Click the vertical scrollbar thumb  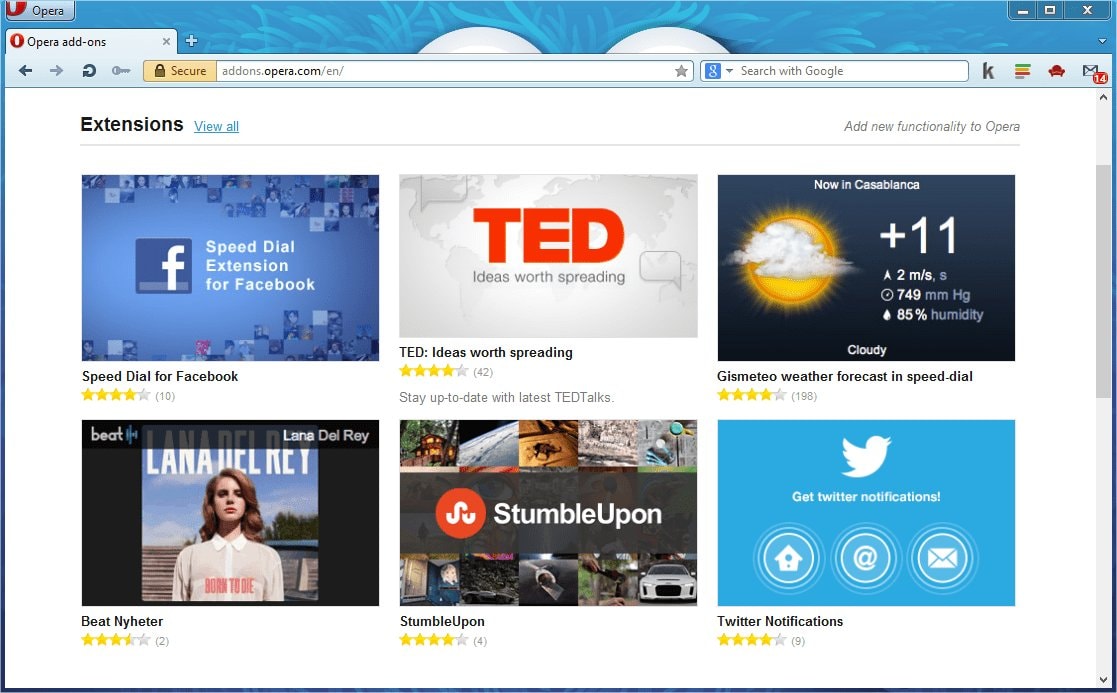click(1103, 280)
